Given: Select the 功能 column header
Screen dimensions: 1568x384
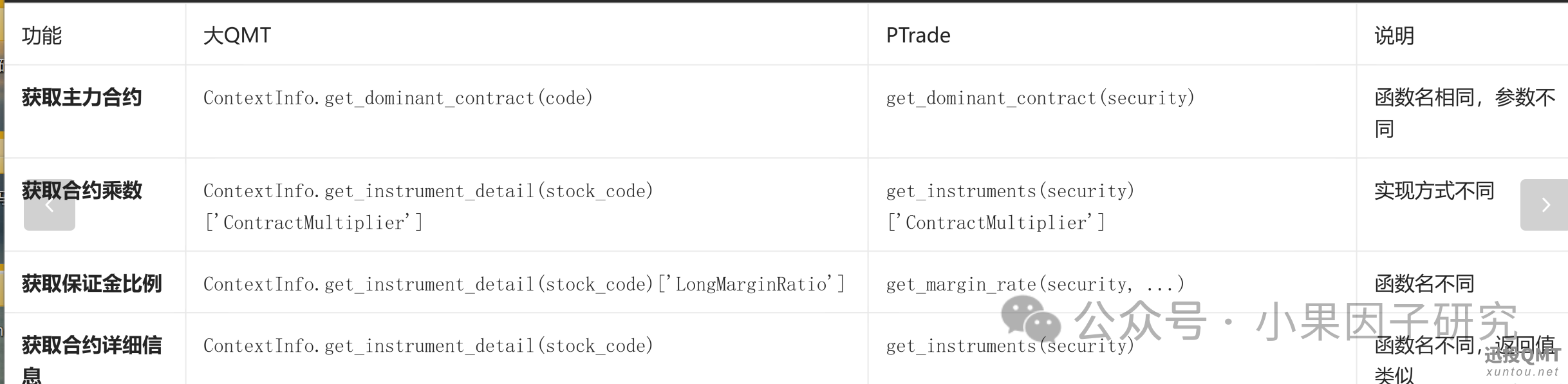Looking at the screenshot, I should pyautogui.click(x=42, y=35).
